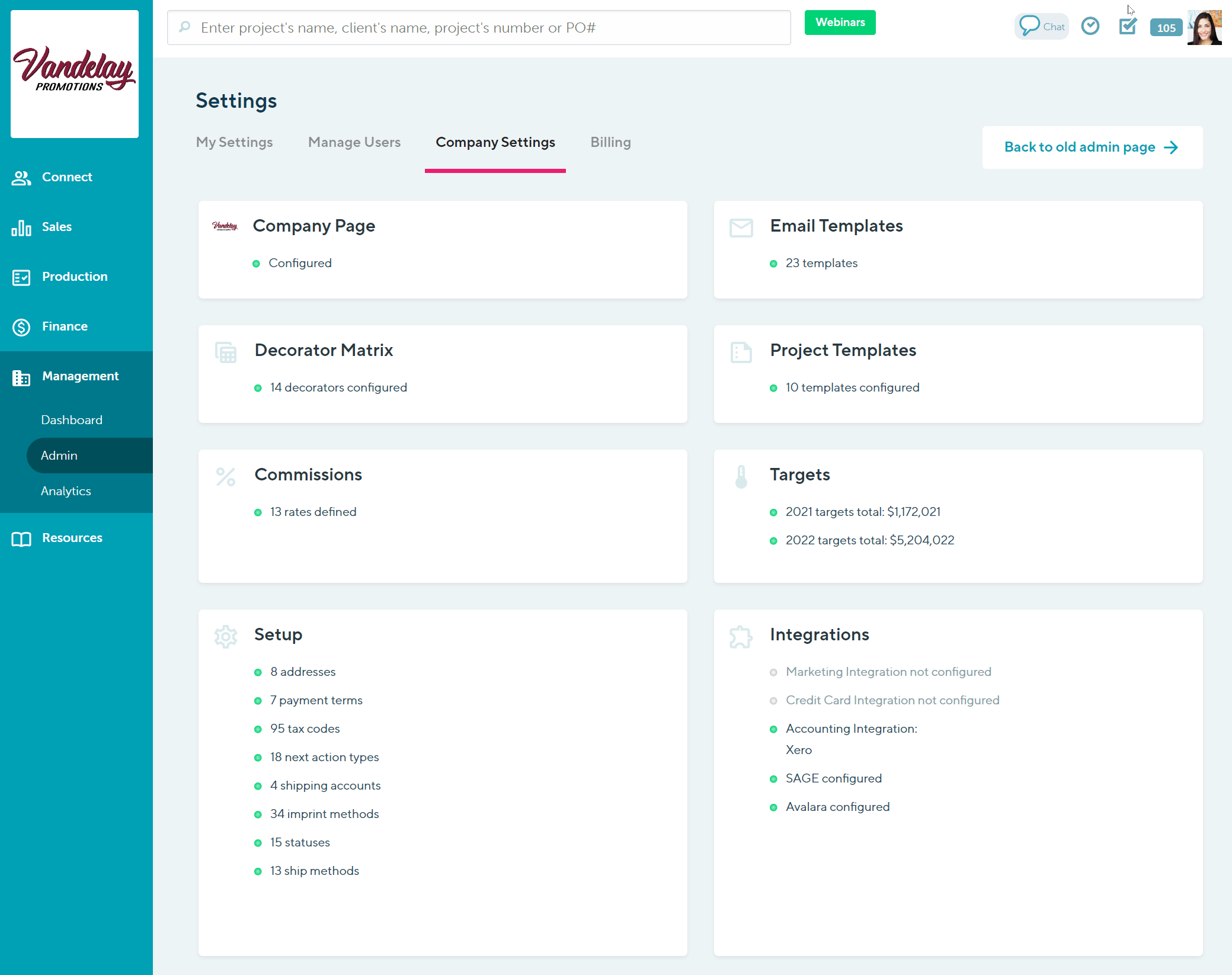The width and height of the screenshot is (1232, 975).
Task: Open the profile avatar photo
Action: coord(1204,27)
